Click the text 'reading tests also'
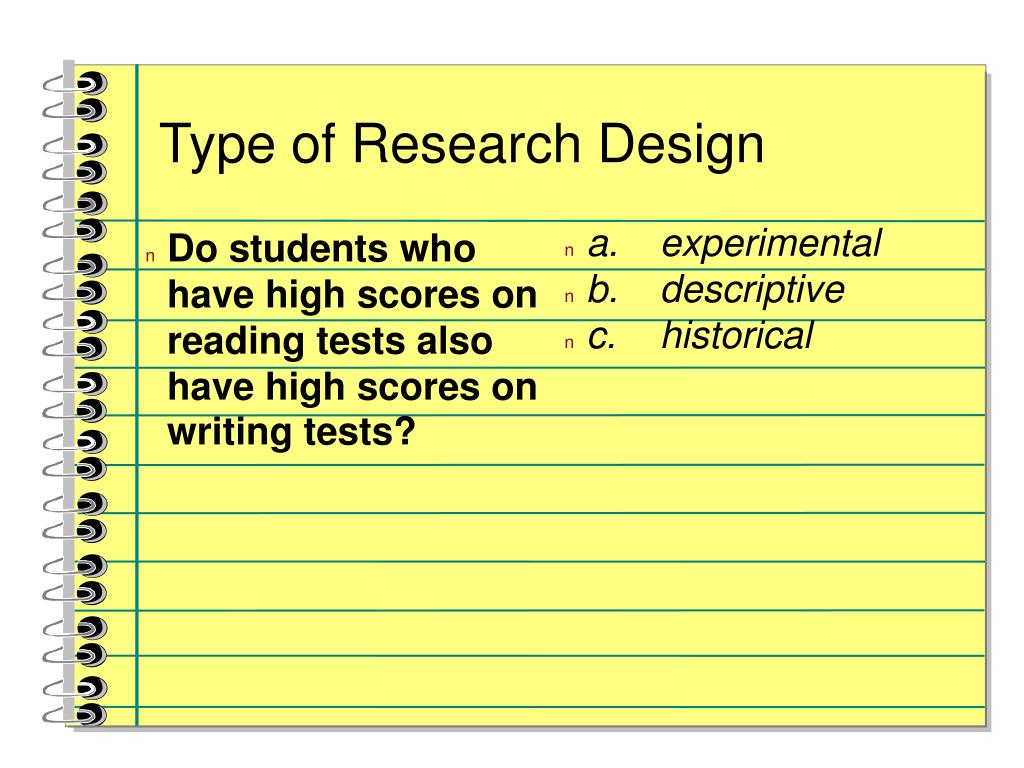The image size is (1024, 768). (x=330, y=341)
